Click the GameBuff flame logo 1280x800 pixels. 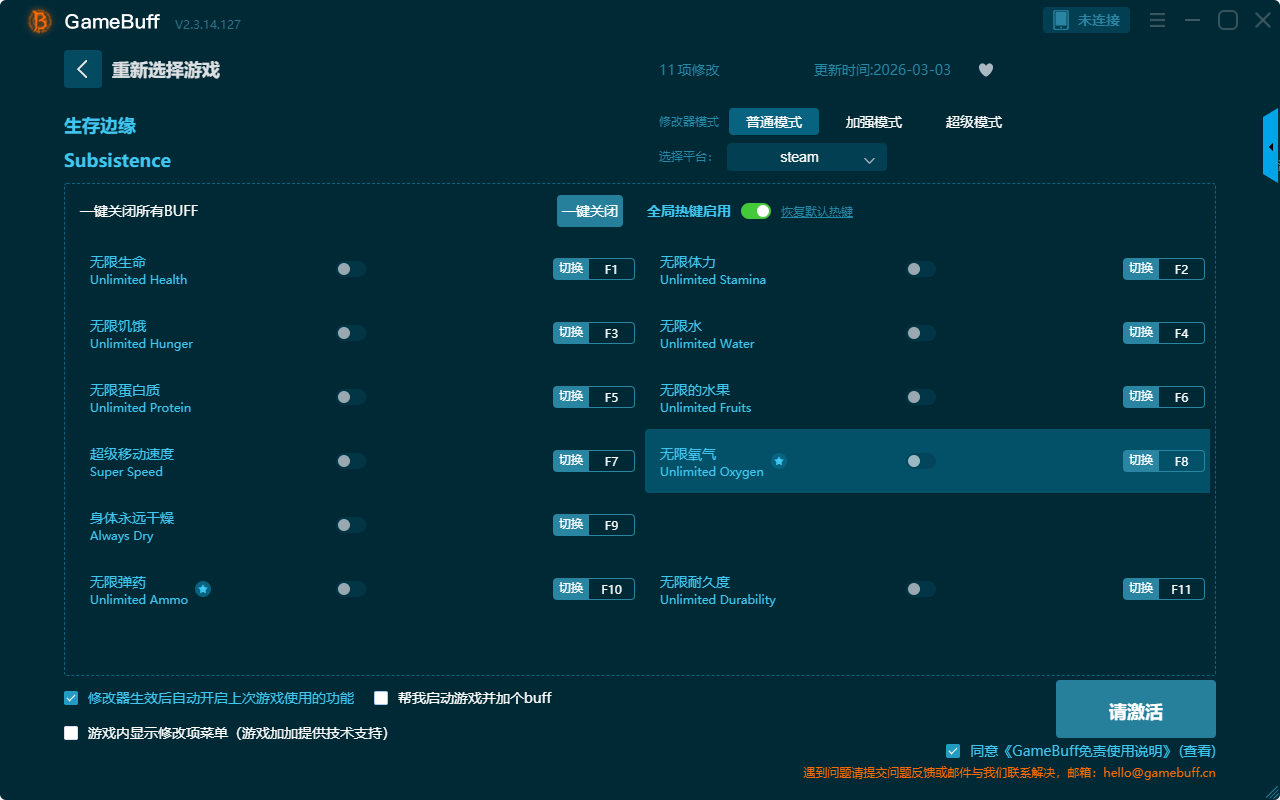[40, 21]
